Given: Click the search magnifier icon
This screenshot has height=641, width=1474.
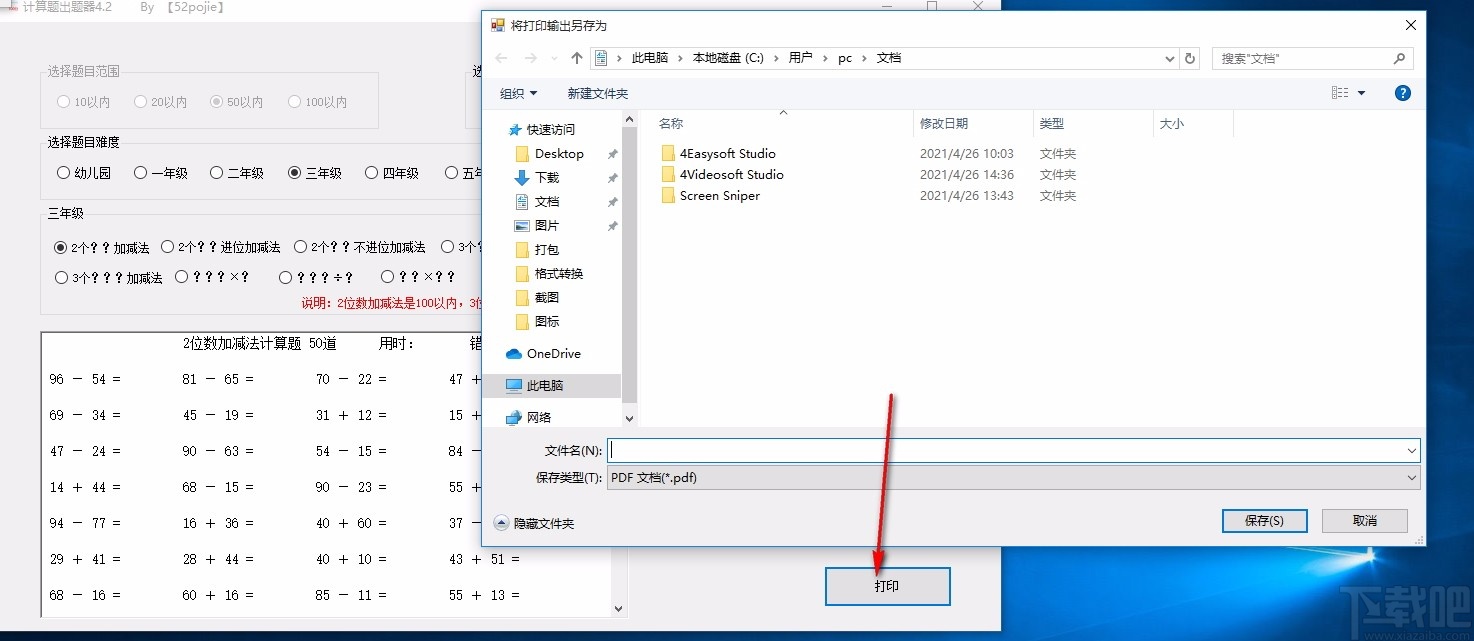Looking at the screenshot, I should coord(1399,58).
